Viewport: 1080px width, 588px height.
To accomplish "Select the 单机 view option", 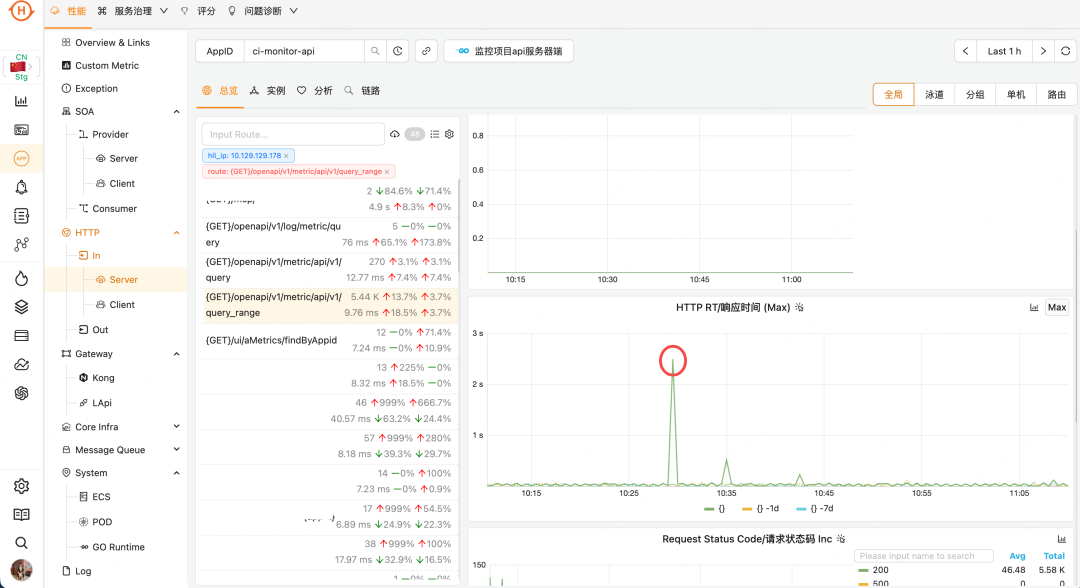I will [x=1016, y=94].
